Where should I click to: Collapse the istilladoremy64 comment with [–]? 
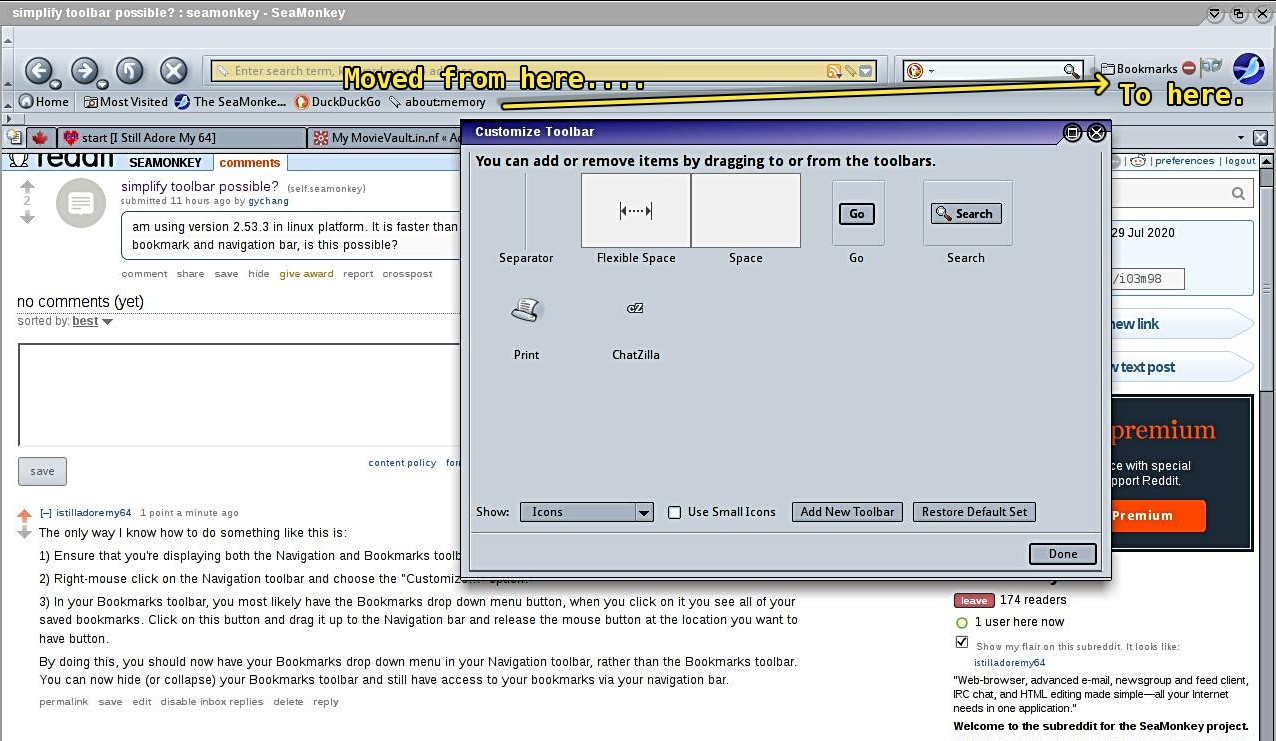[x=46, y=513]
